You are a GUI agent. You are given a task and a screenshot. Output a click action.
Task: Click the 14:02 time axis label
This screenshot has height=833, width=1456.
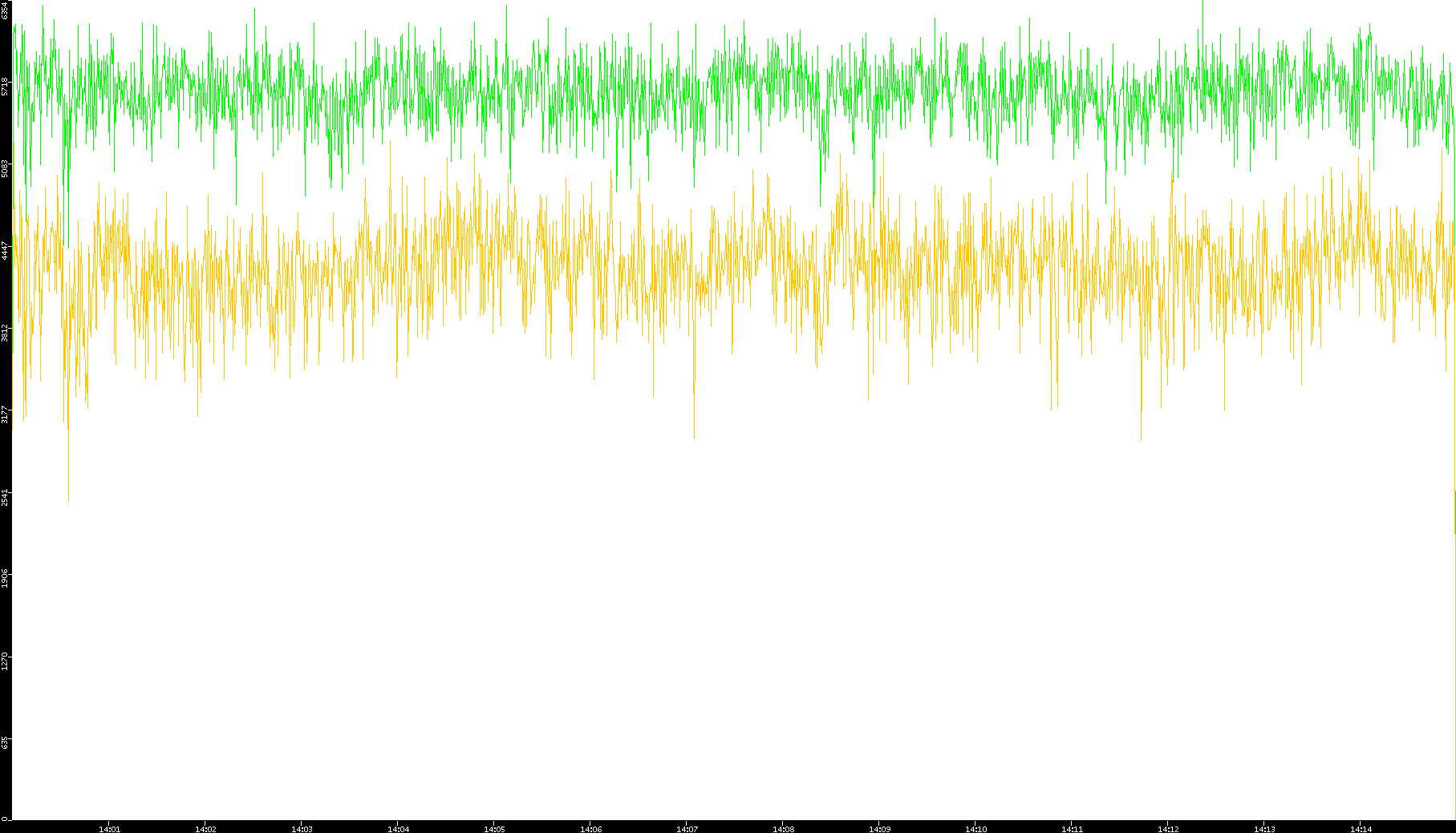click(205, 829)
